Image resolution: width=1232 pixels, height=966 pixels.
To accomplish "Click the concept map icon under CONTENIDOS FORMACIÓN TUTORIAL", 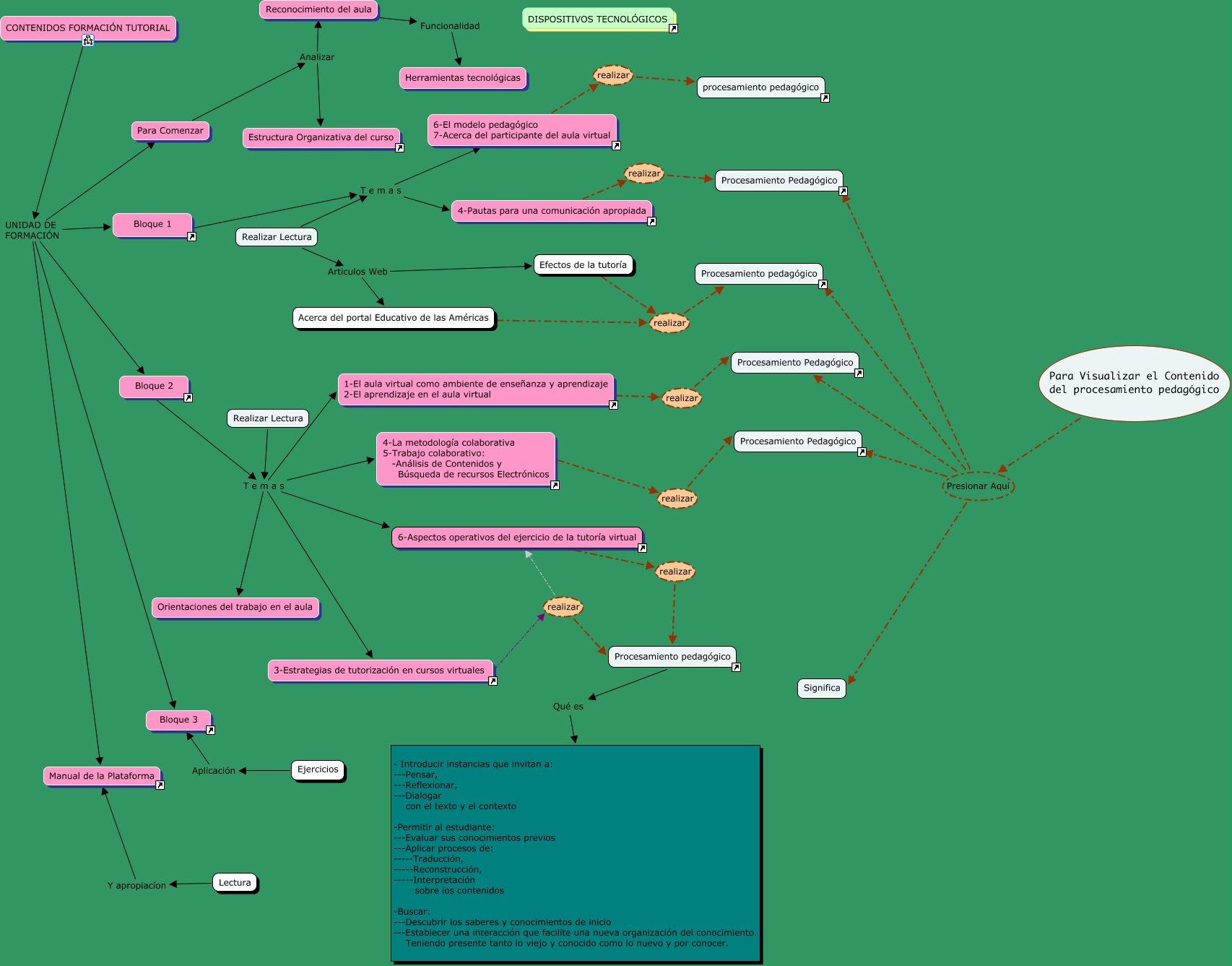I will tap(88, 40).
